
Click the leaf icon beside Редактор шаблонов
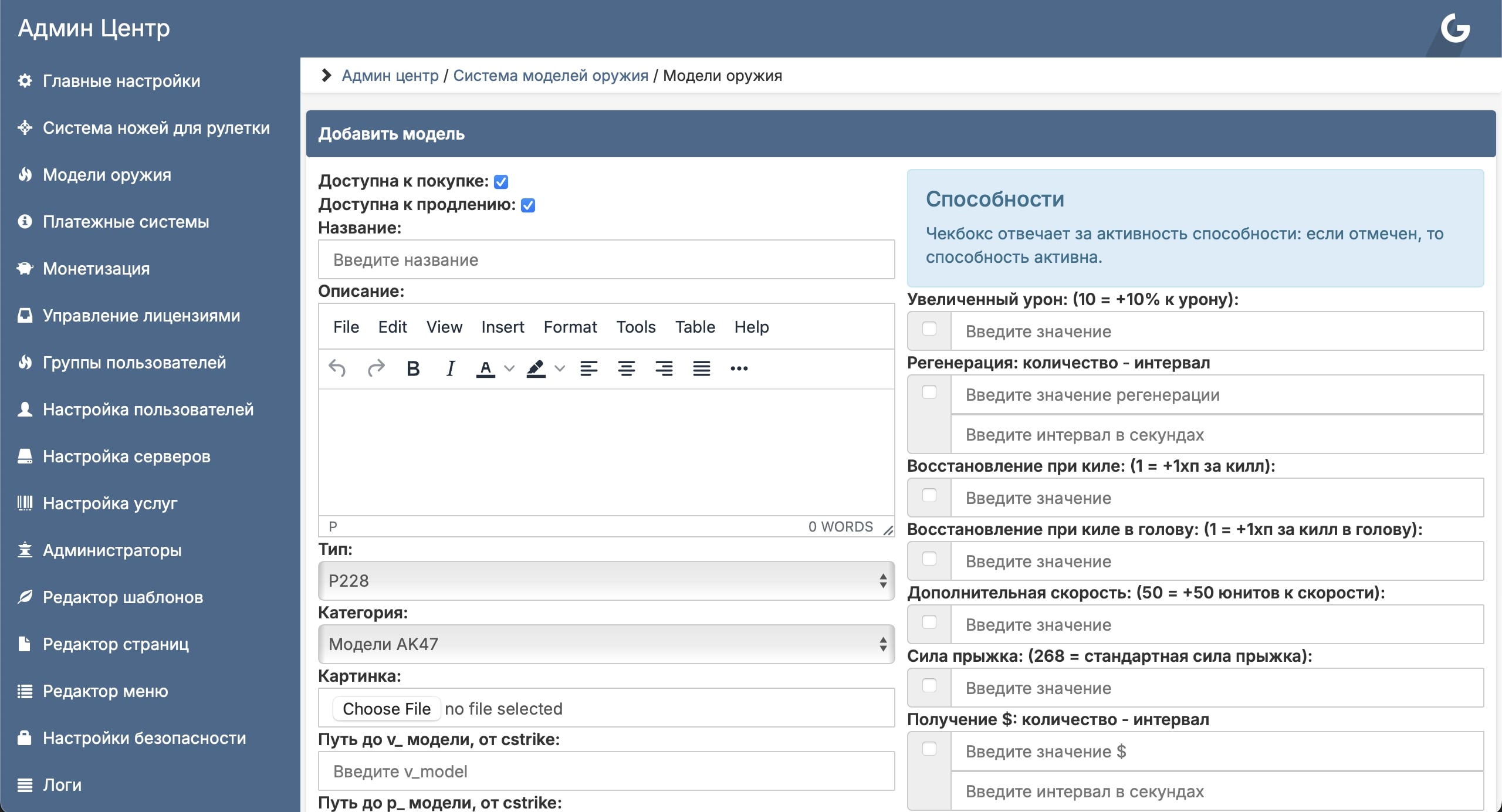25,597
